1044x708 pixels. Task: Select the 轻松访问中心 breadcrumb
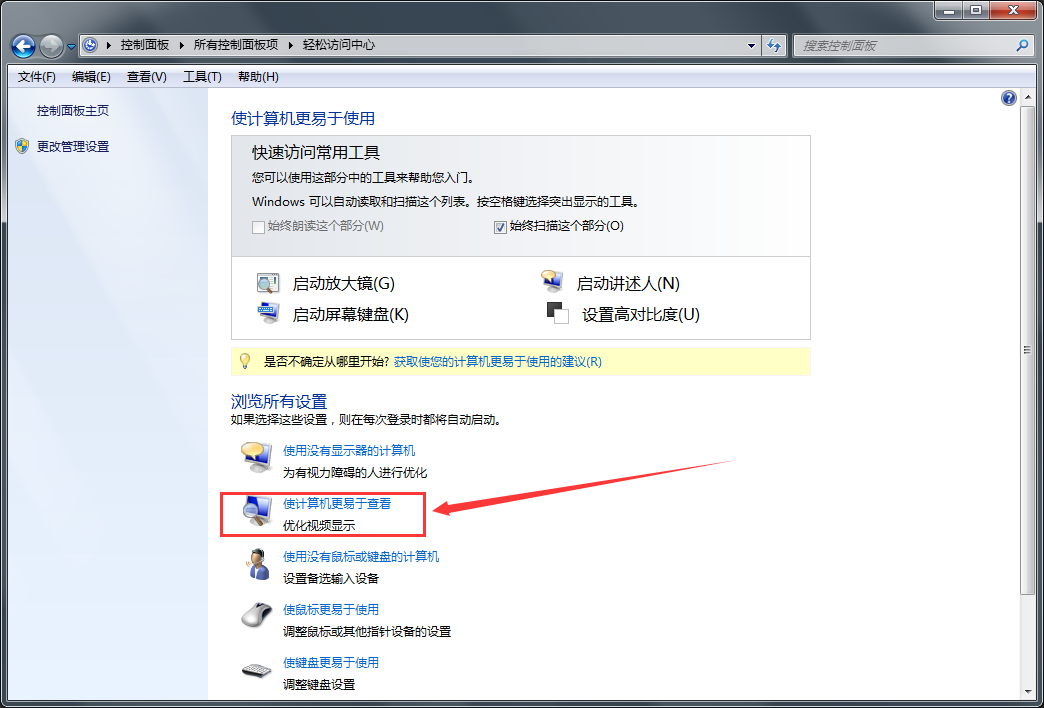coord(339,45)
